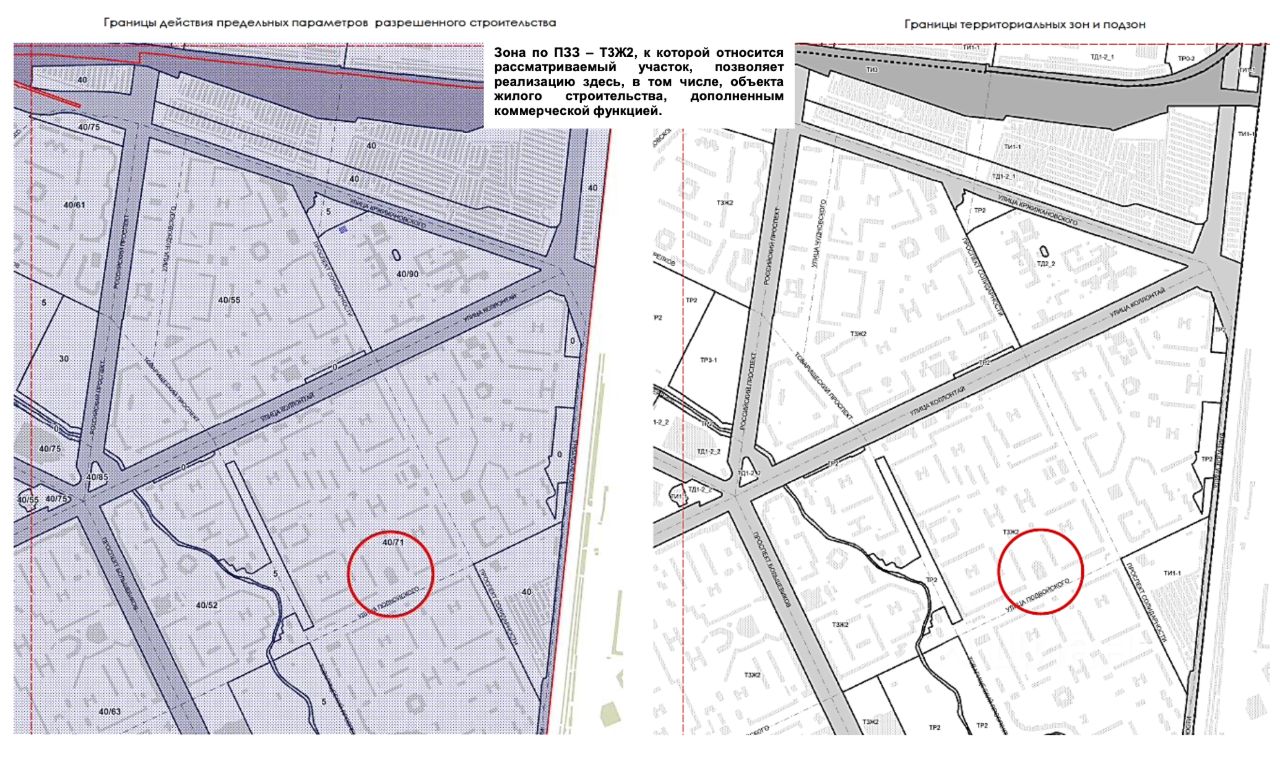Select the "ТИ3" zone label
Viewport: 1280px width, 760px height.
(x=873, y=69)
